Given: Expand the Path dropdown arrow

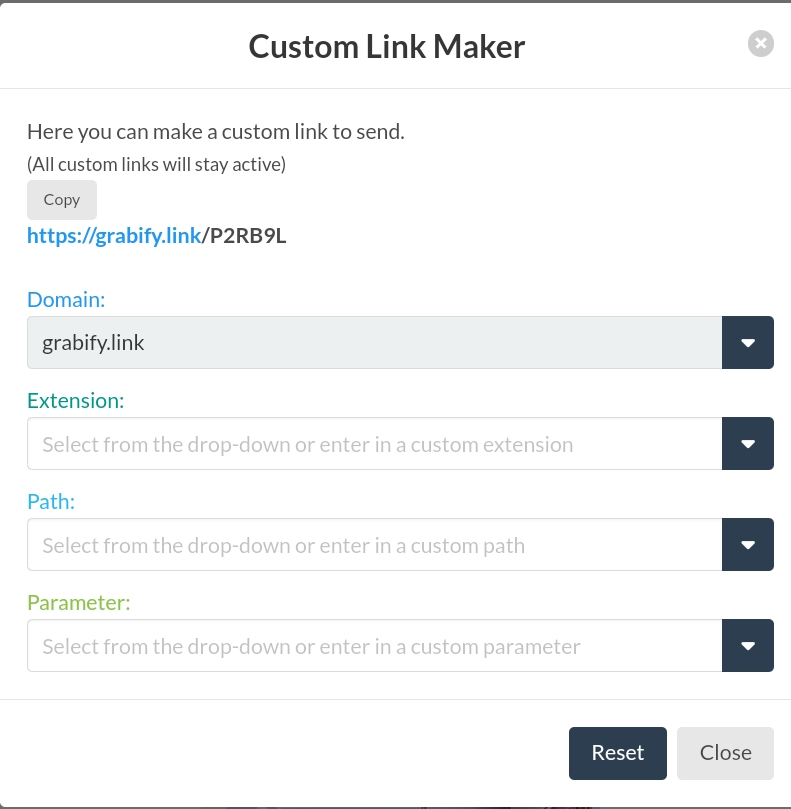Looking at the screenshot, I should tap(748, 545).
